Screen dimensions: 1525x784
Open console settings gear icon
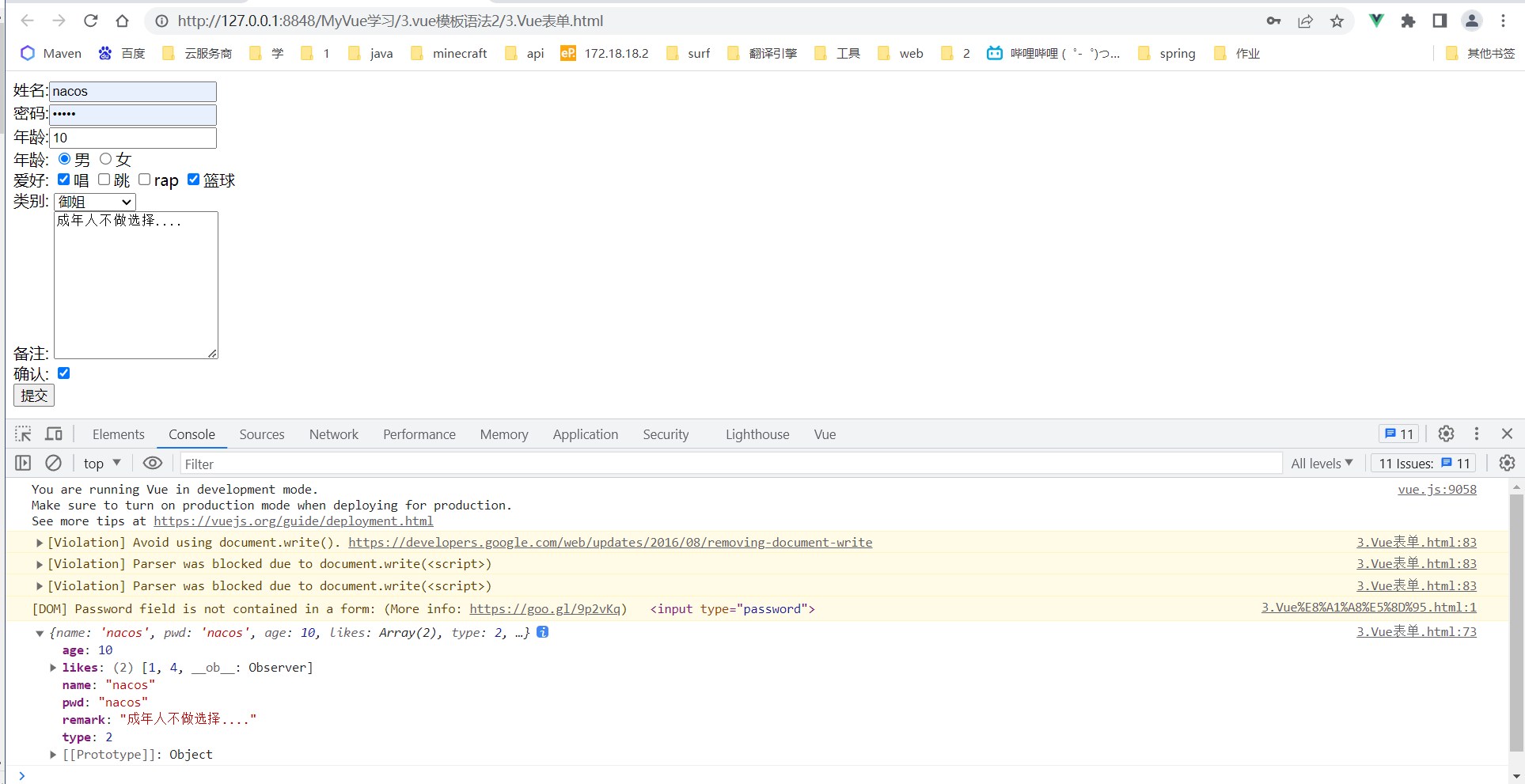tap(1507, 463)
